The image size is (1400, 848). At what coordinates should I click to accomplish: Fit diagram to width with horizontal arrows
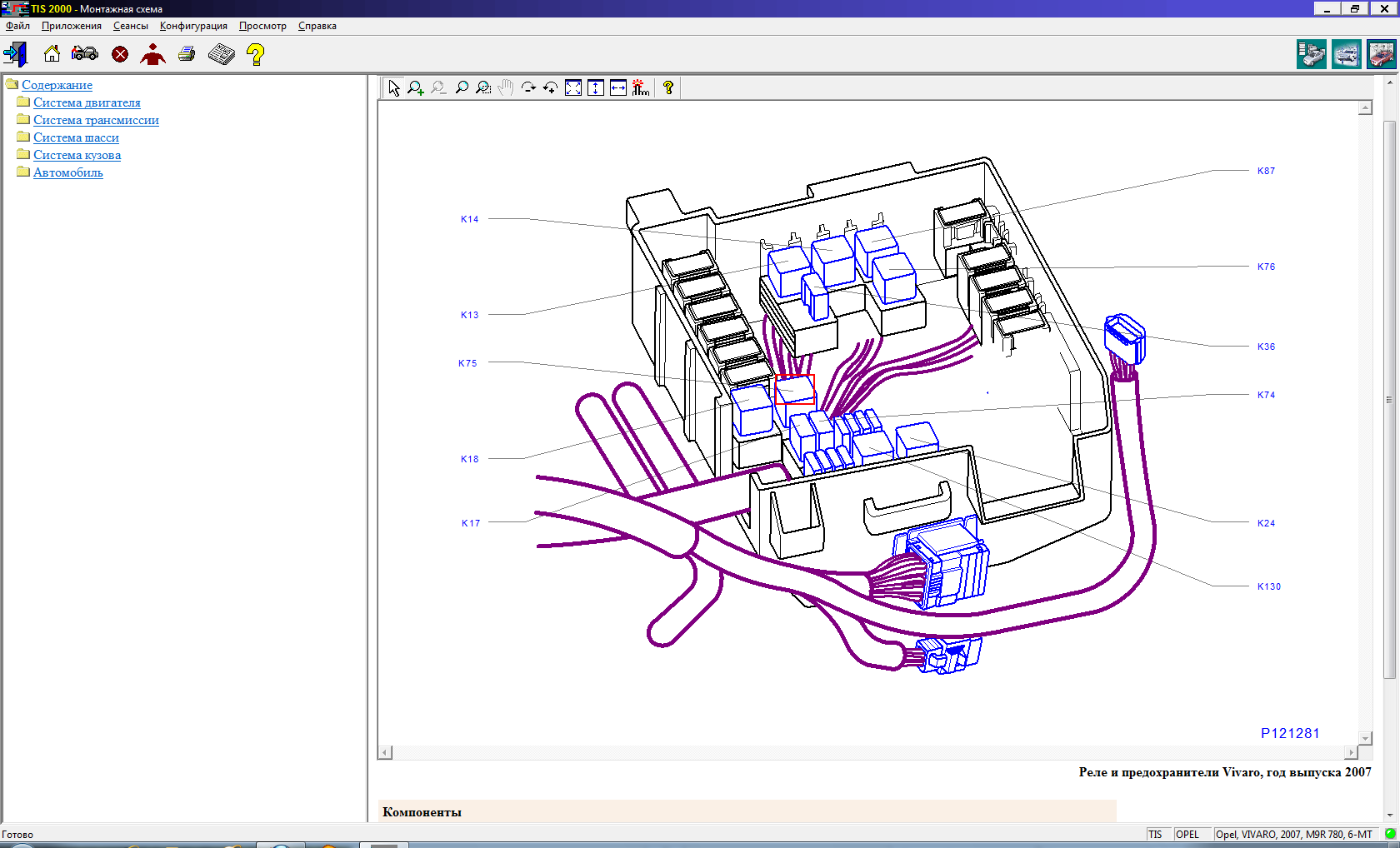(617, 88)
